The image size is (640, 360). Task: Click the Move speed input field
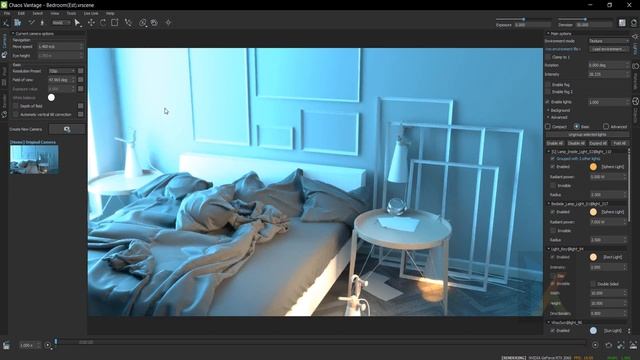60,47
